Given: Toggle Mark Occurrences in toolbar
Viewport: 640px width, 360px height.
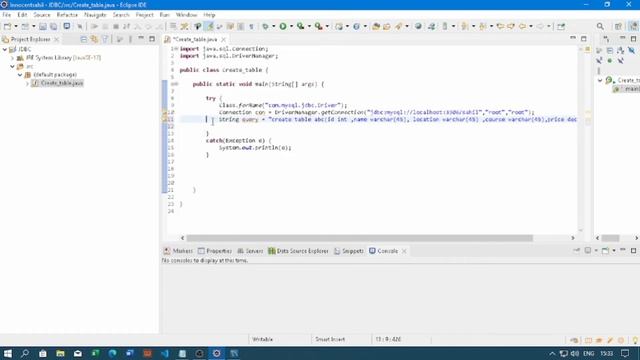Looking at the screenshot, I should click(x=210, y=26).
